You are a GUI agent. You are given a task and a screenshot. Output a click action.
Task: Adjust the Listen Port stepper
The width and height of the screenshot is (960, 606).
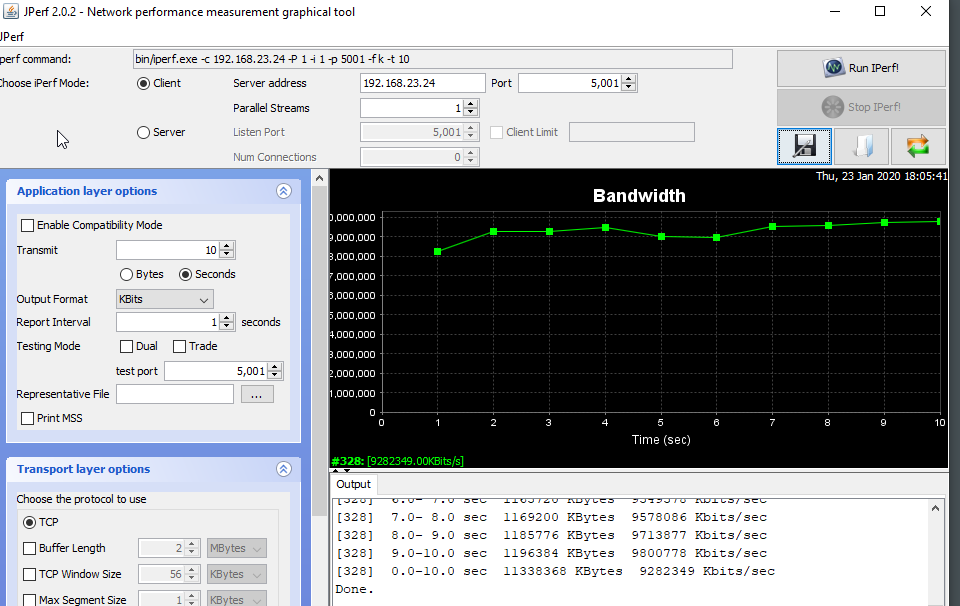[471, 132]
